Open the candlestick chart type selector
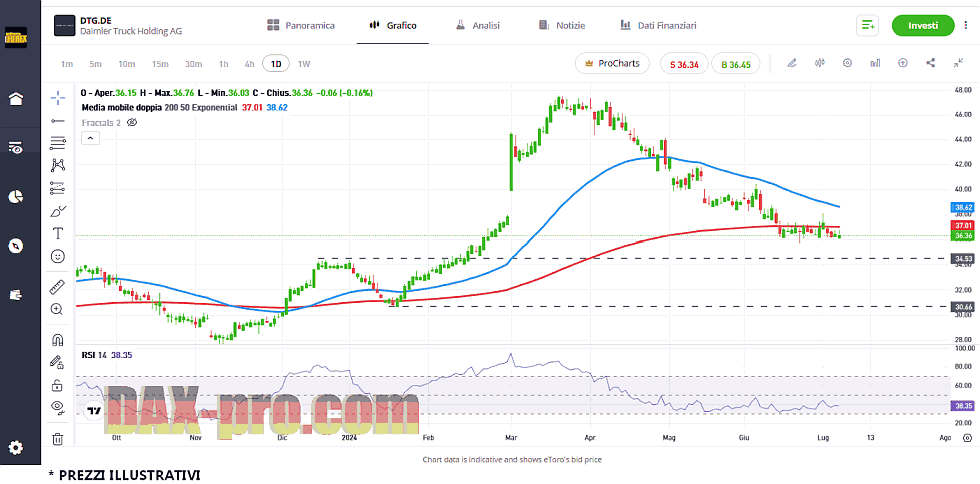 (x=821, y=63)
